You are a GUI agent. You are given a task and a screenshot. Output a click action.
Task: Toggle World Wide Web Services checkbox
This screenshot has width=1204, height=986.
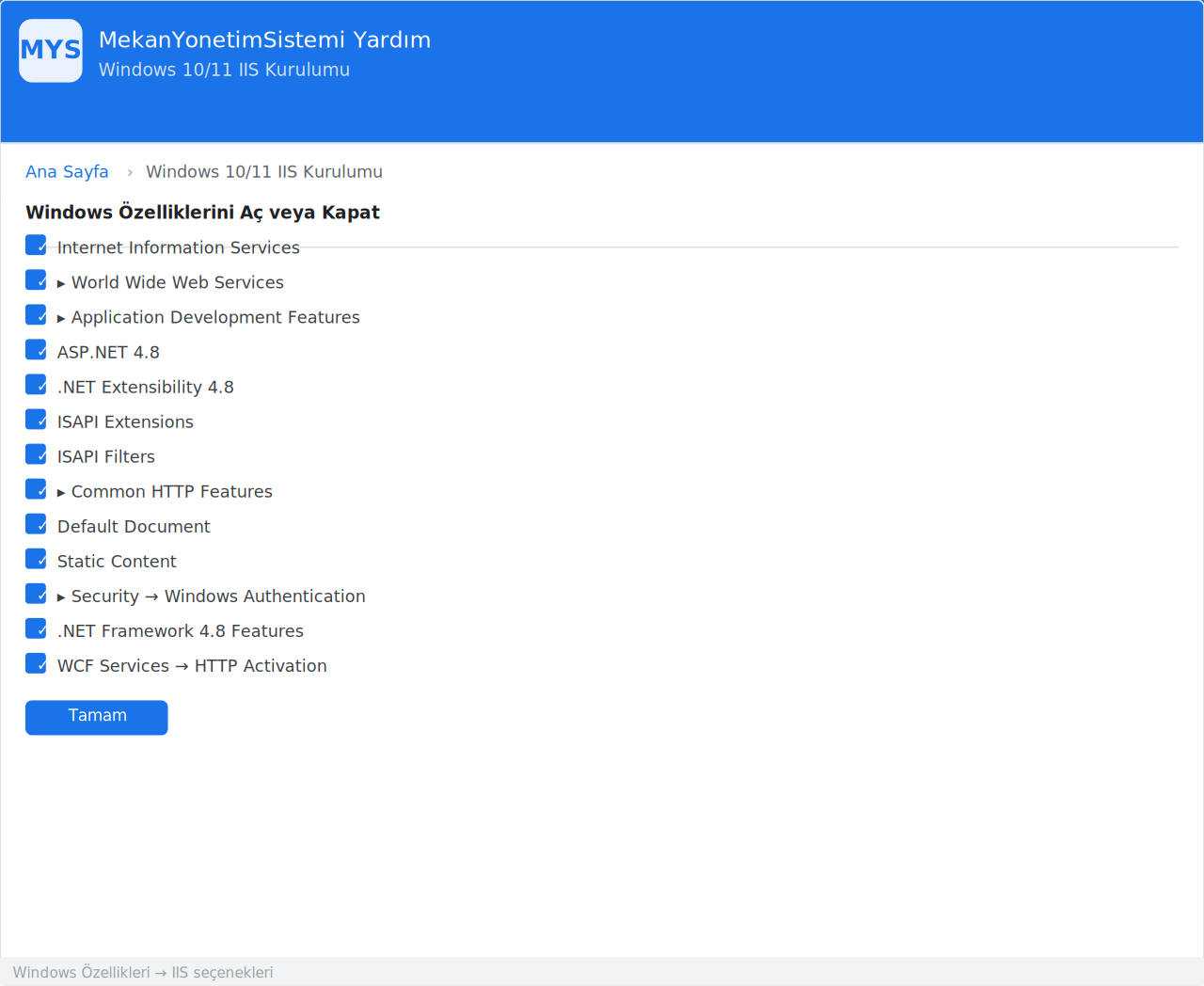(36, 280)
